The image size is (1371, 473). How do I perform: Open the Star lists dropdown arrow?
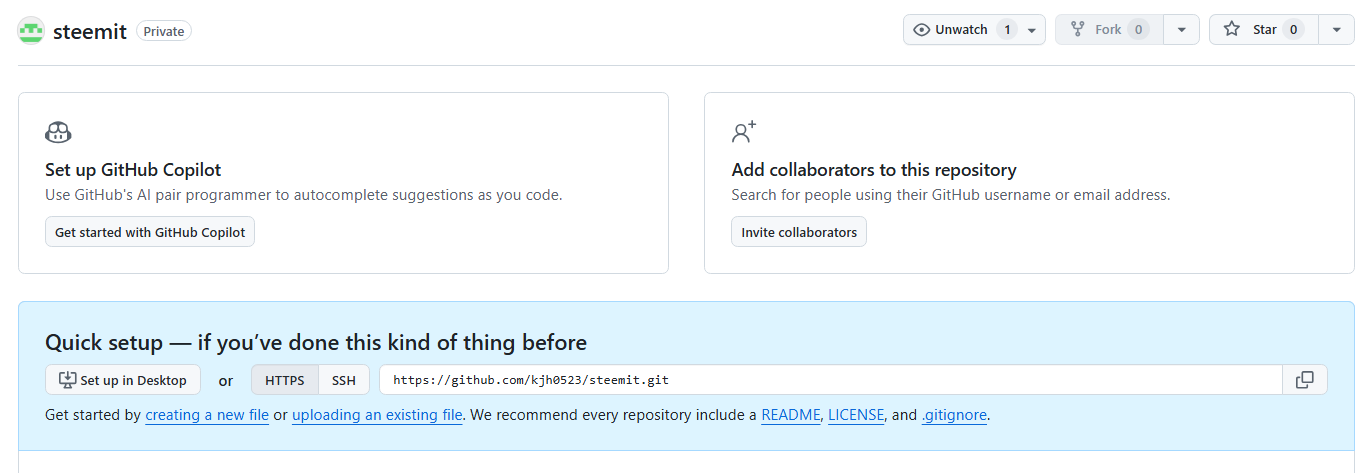pyautogui.click(x=1336, y=30)
